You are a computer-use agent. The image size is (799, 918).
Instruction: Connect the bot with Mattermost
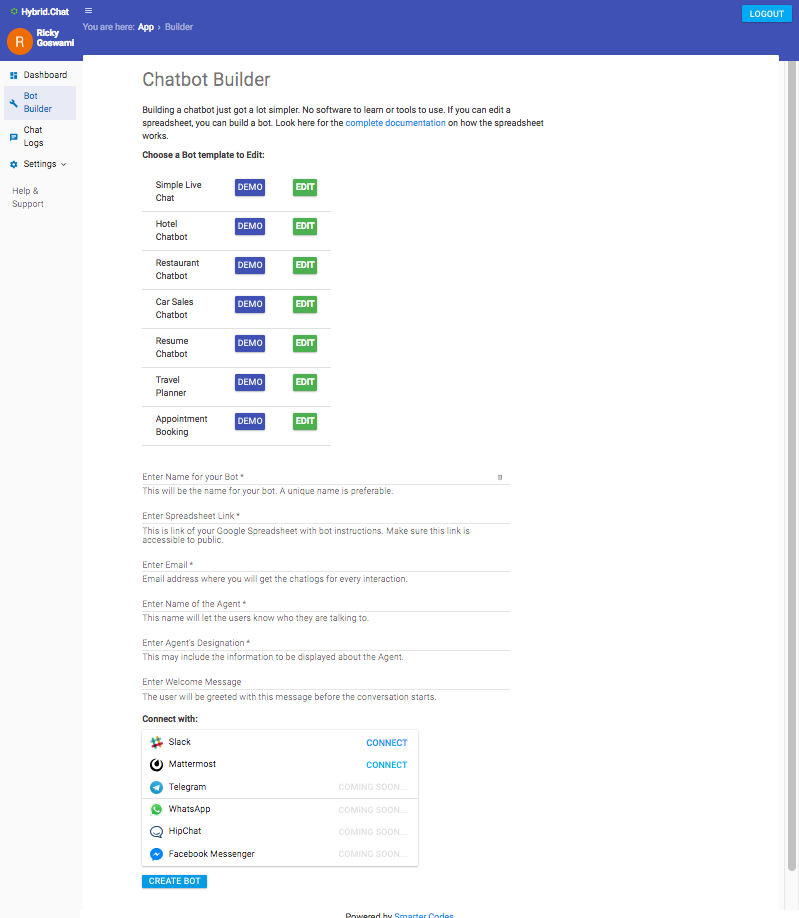386,765
